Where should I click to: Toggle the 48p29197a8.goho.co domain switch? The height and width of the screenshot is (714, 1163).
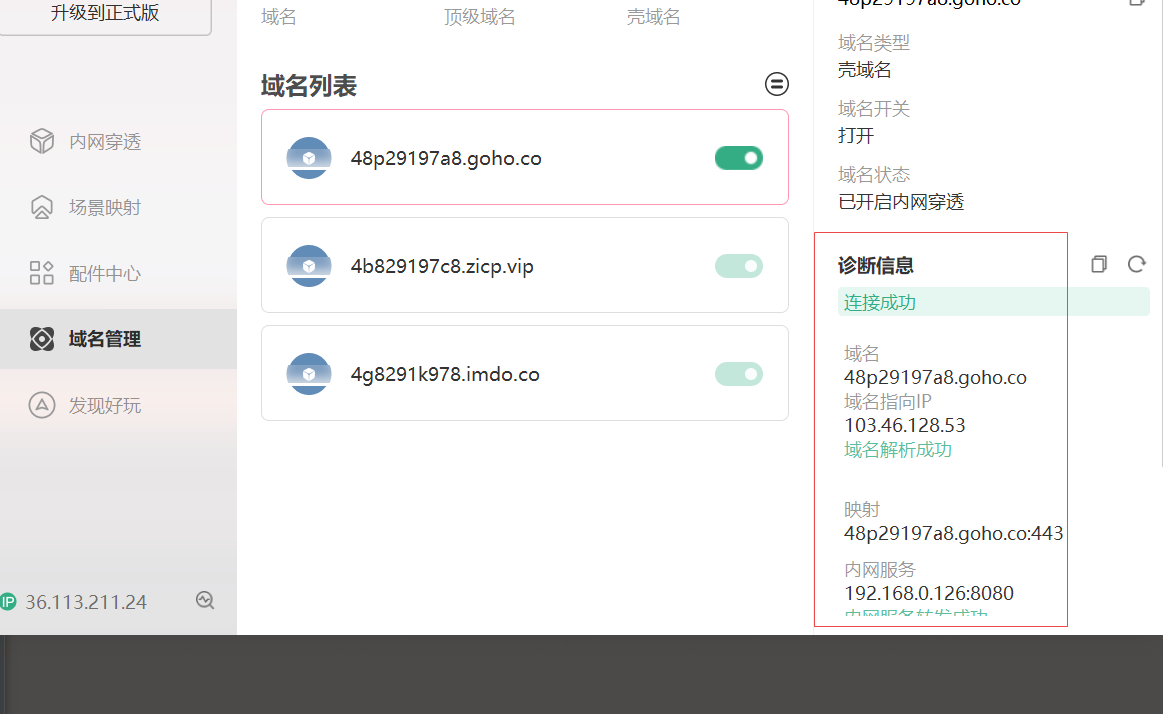pyautogui.click(x=739, y=158)
